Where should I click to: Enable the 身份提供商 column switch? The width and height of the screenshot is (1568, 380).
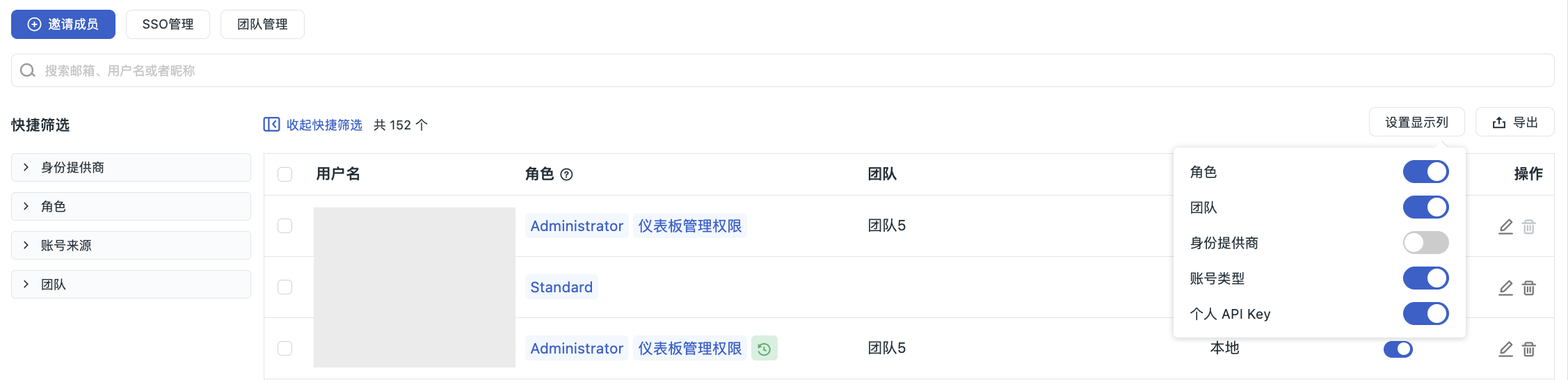1425,243
